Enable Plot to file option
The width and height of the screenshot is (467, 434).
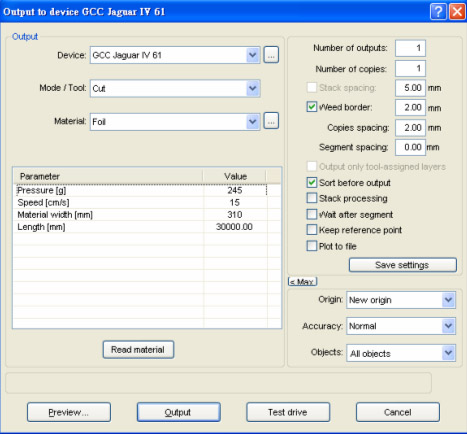(x=312, y=246)
